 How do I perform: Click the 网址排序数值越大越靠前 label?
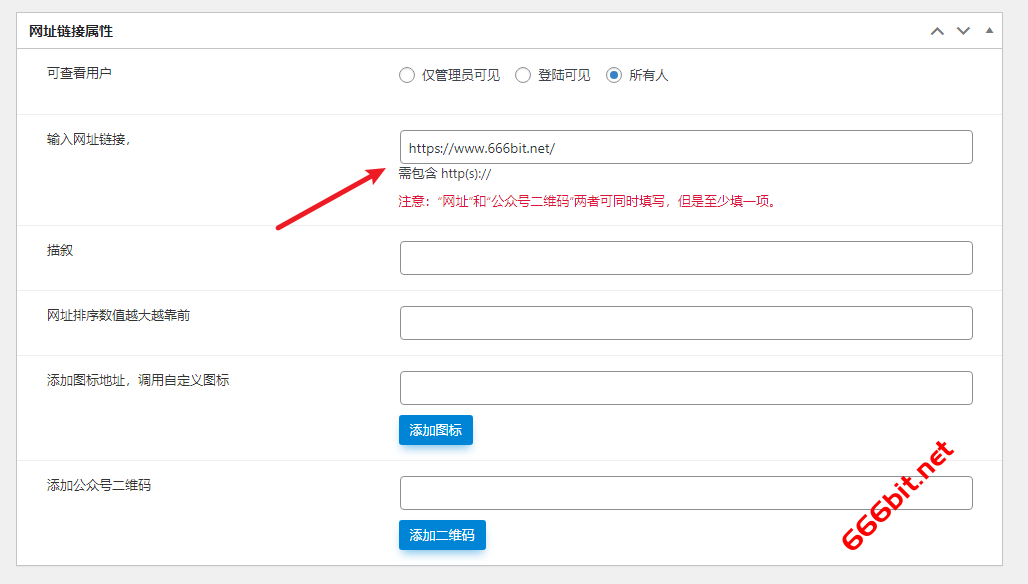118,315
